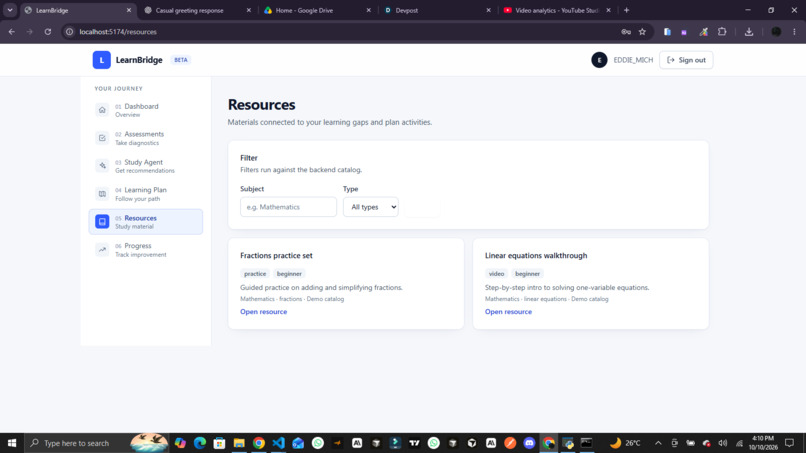Image resolution: width=806 pixels, height=453 pixels.
Task: Open a new browser tab
Action: (x=626, y=10)
